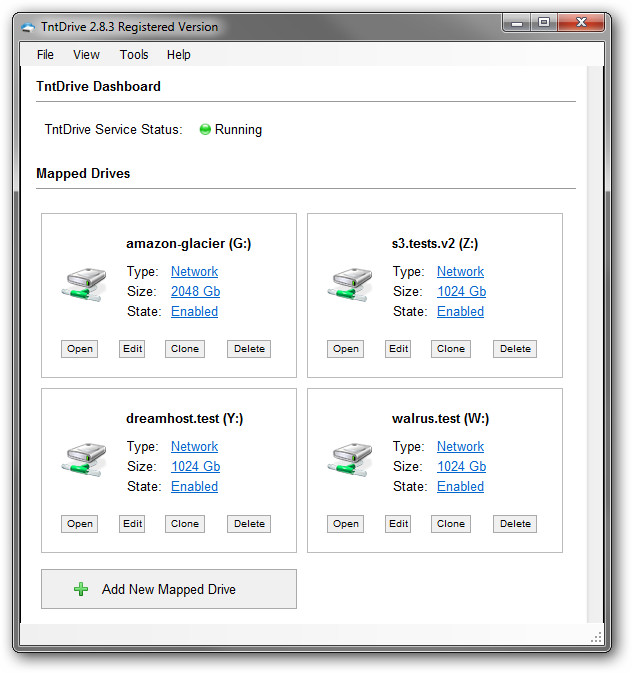This screenshot has width=632, height=673.
Task: Open the dreamhost.test (Y:) drive
Action: pos(79,524)
